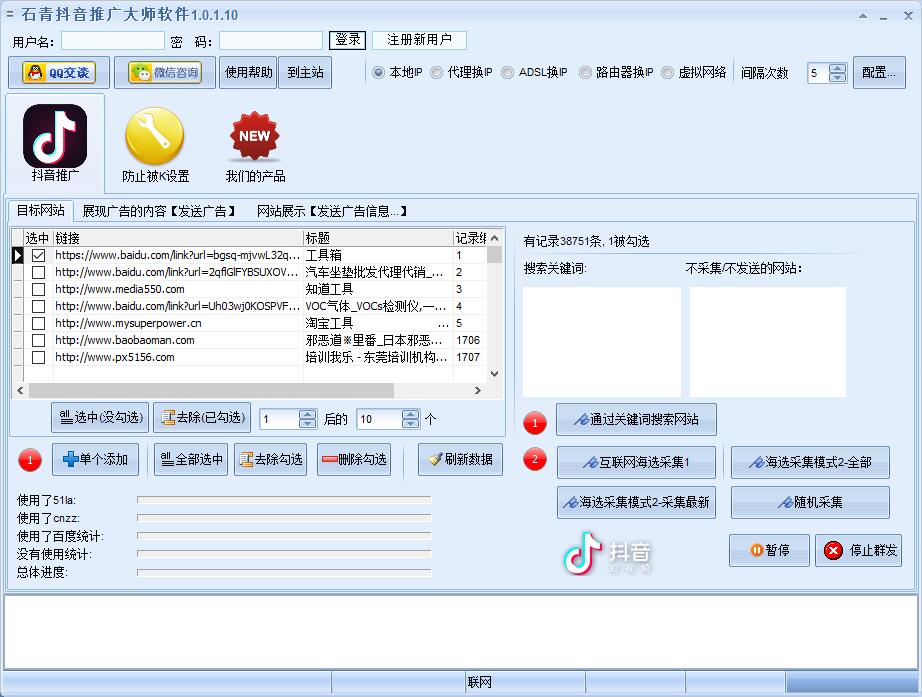922x697 pixels.
Task: Click 通过关键词搜索网站 button
Action: (x=636, y=419)
